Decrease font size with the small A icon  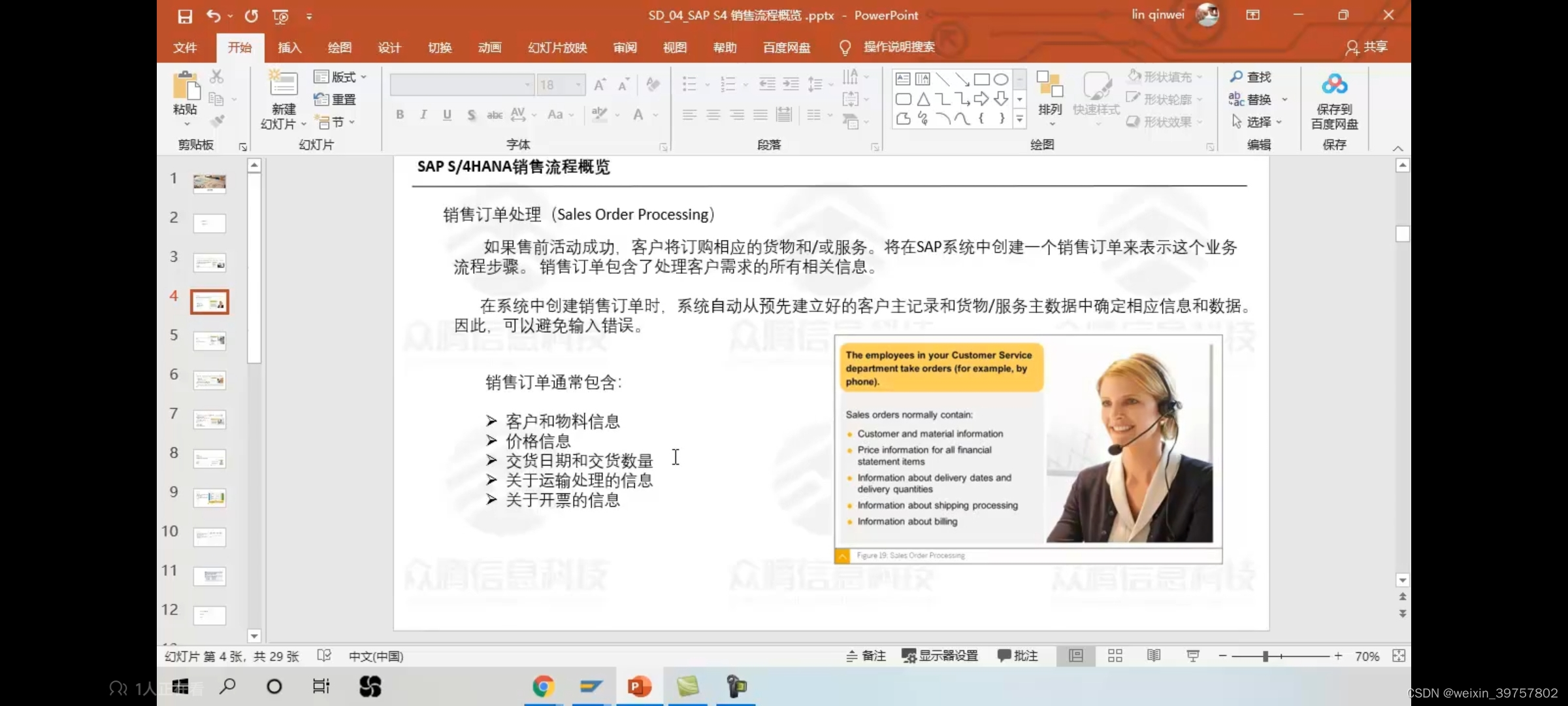click(623, 84)
